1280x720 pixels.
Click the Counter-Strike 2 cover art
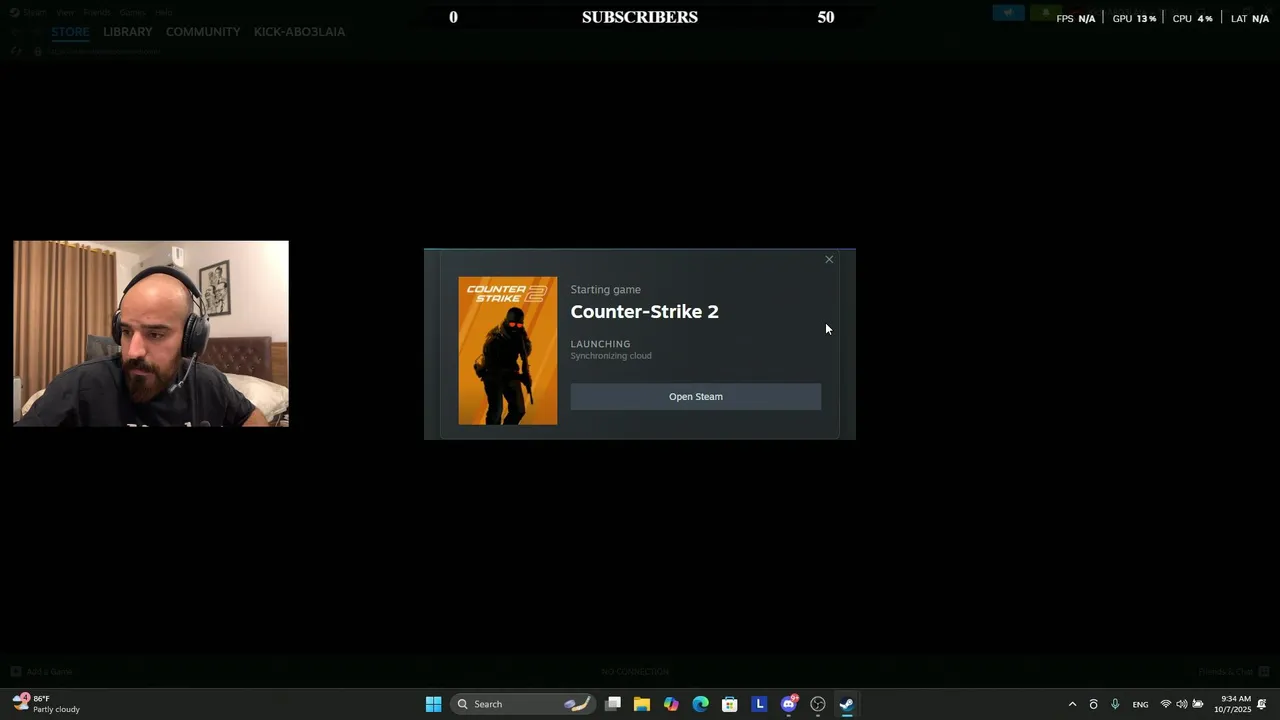tap(508, 351)
